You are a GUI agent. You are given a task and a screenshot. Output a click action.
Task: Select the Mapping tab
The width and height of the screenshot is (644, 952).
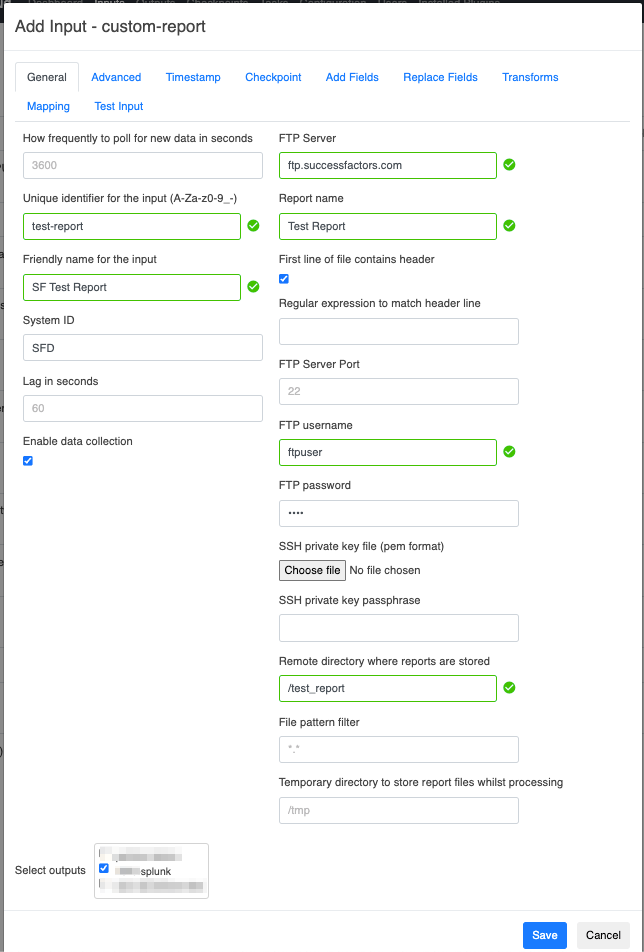click(x=48, y=106)
